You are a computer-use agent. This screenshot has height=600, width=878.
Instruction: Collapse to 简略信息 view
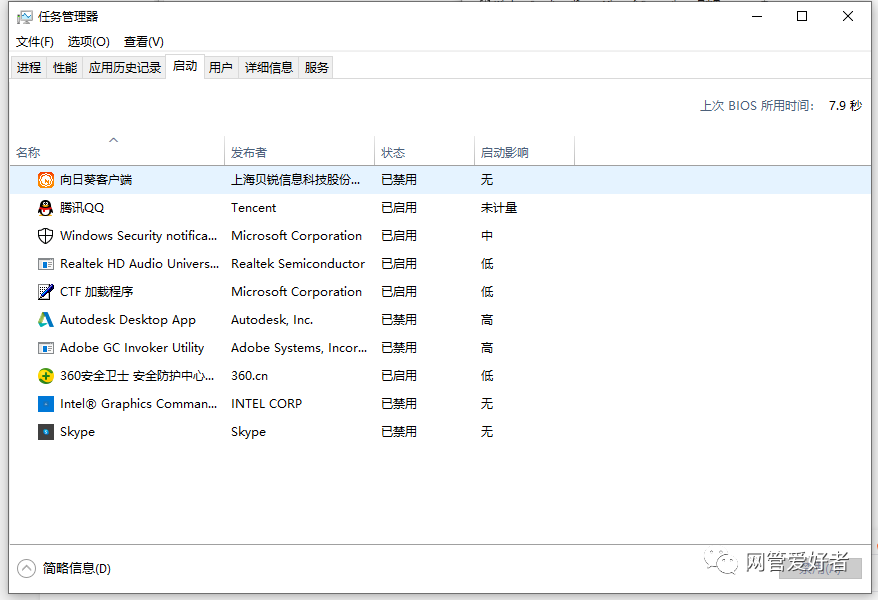click(x=64, y=569)
